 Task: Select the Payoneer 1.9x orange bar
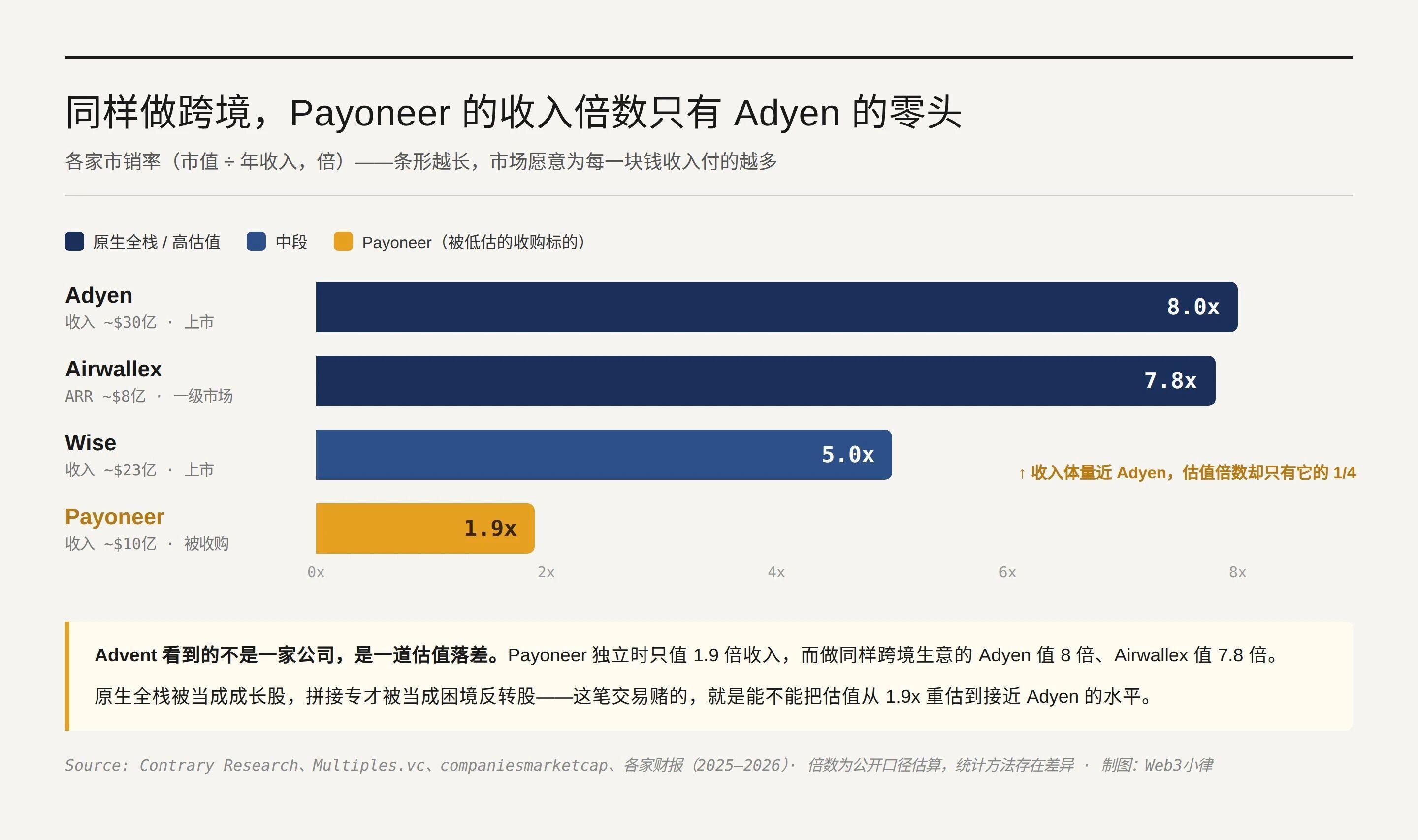[425, 528]
